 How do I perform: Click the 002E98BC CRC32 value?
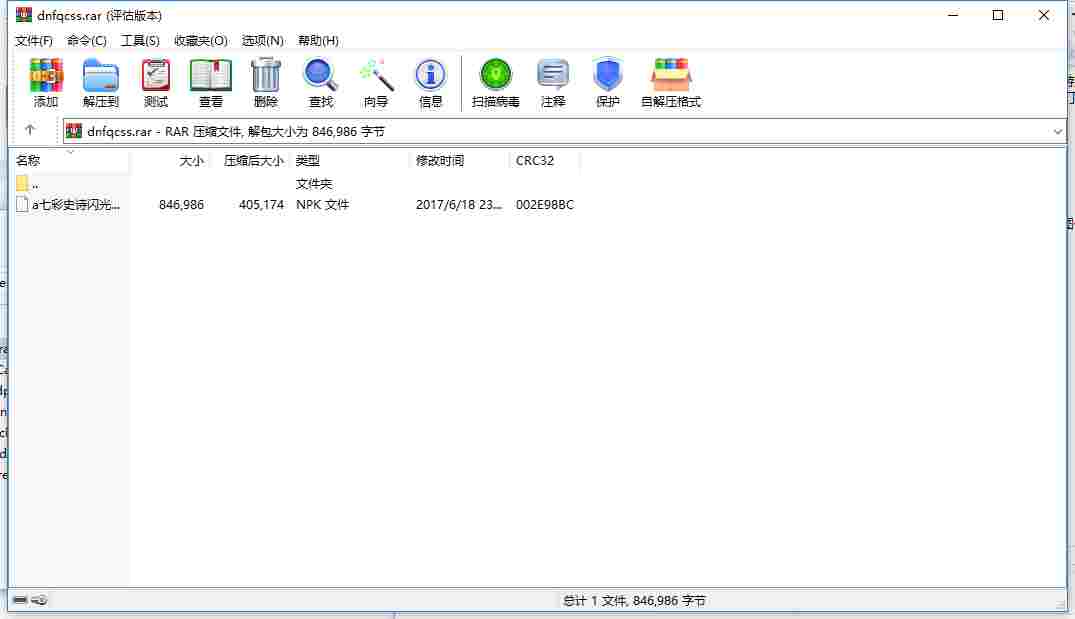point(544,204)
